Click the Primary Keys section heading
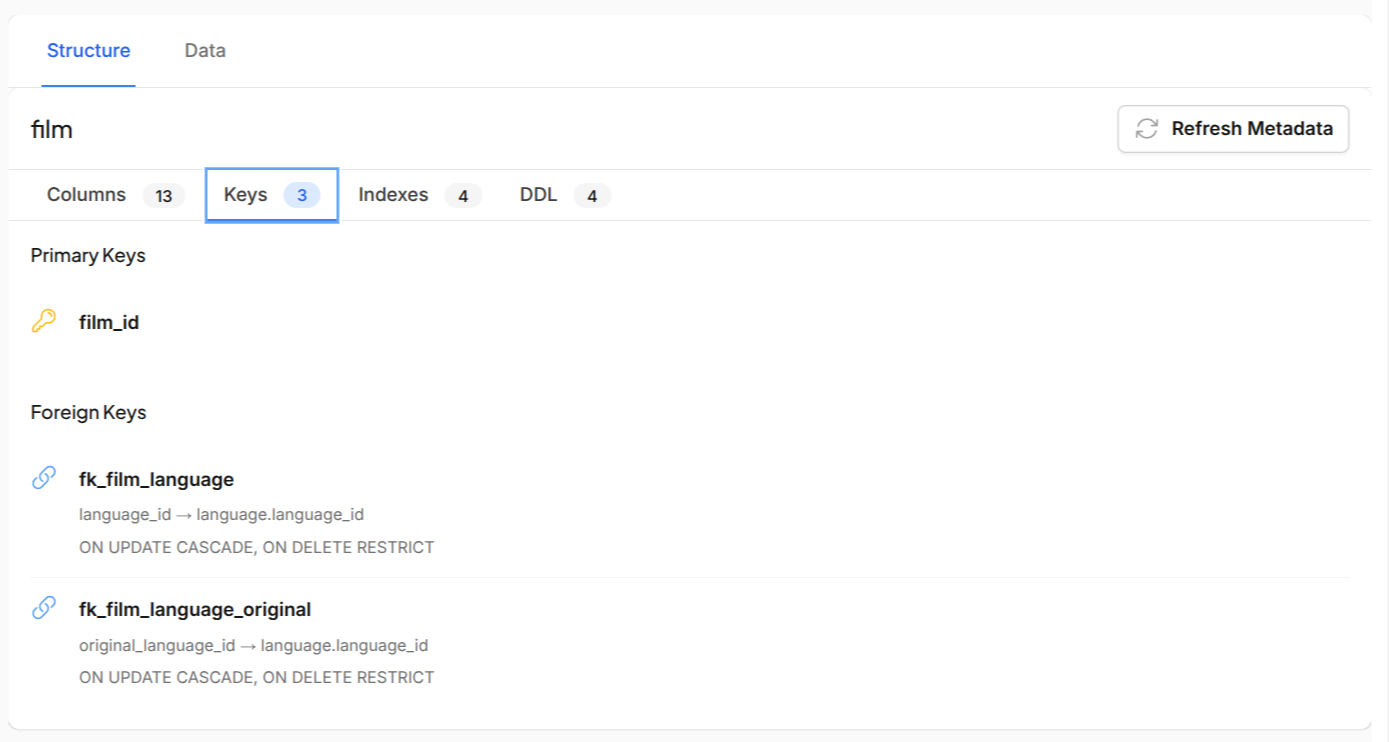The height and width of the screenshot is (742, 1389). tap(88, 255)
